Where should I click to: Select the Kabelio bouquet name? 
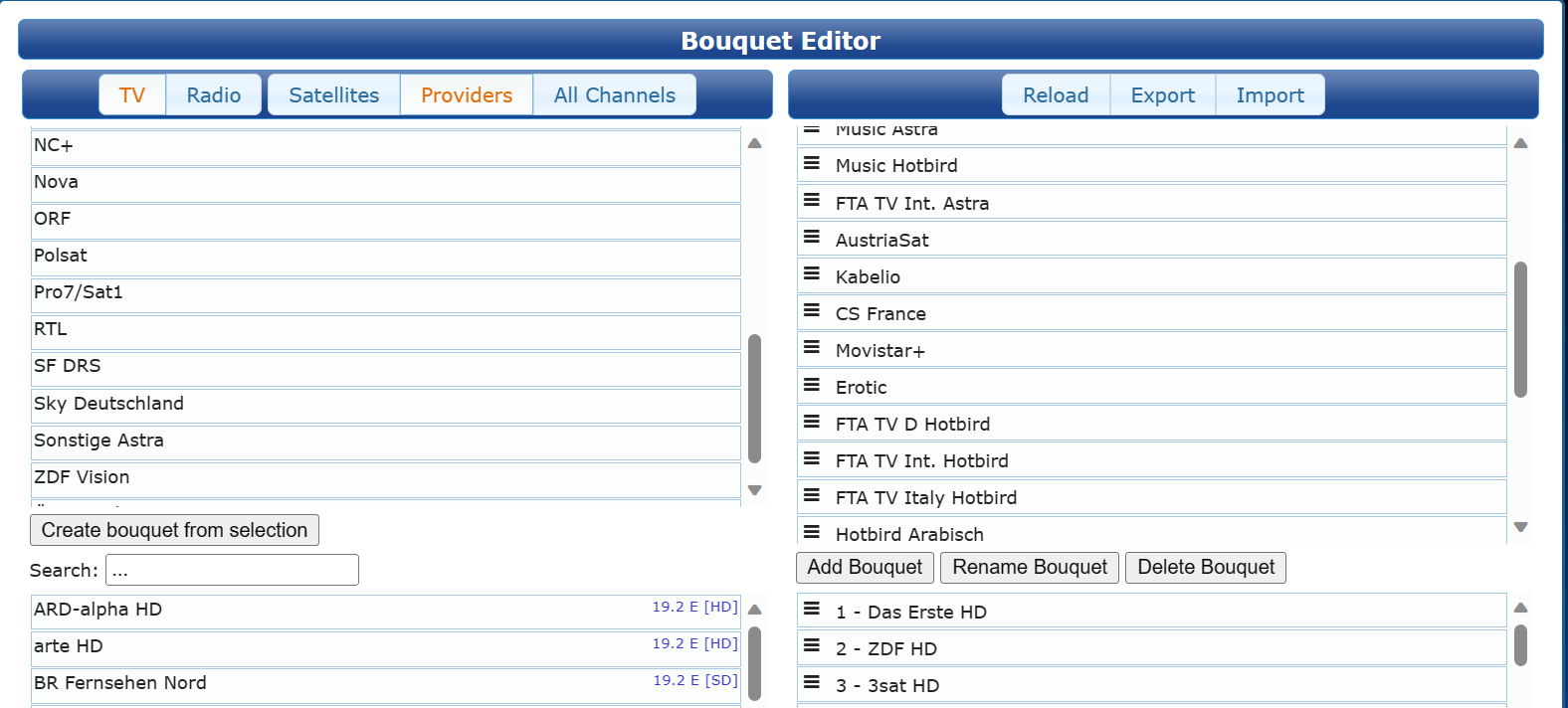(868, 276)
